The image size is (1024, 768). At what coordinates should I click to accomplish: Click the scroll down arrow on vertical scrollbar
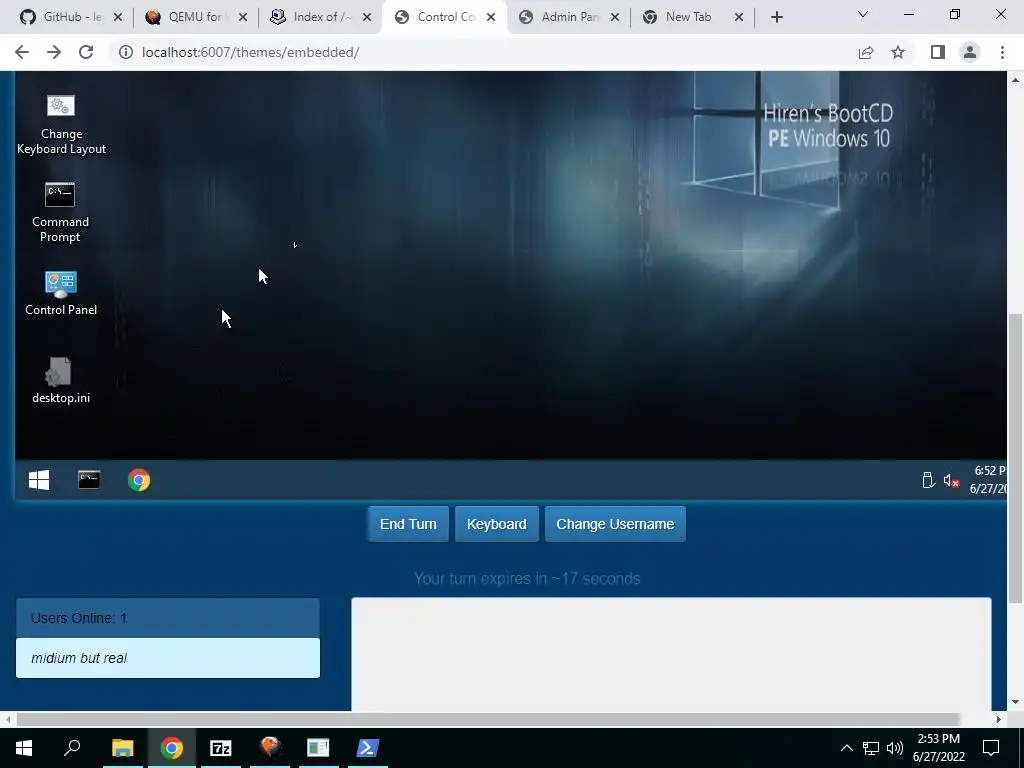[1016, 702]
